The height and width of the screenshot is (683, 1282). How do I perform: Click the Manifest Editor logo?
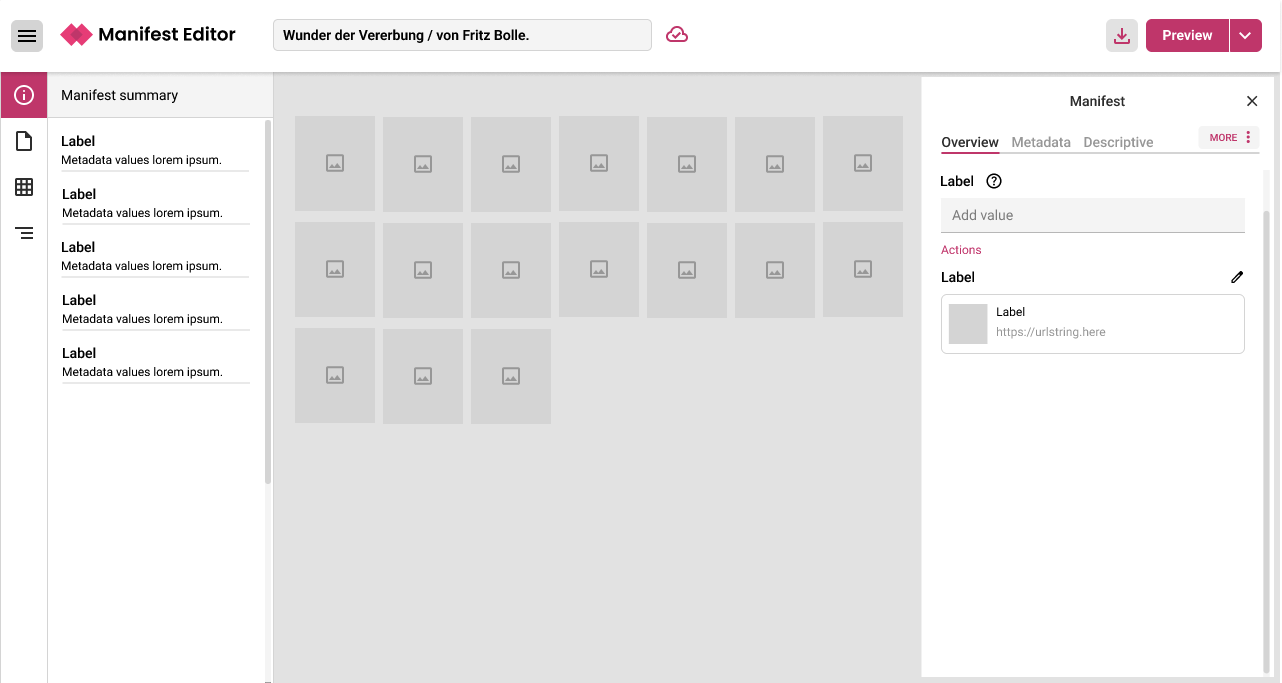click(148, 35)
